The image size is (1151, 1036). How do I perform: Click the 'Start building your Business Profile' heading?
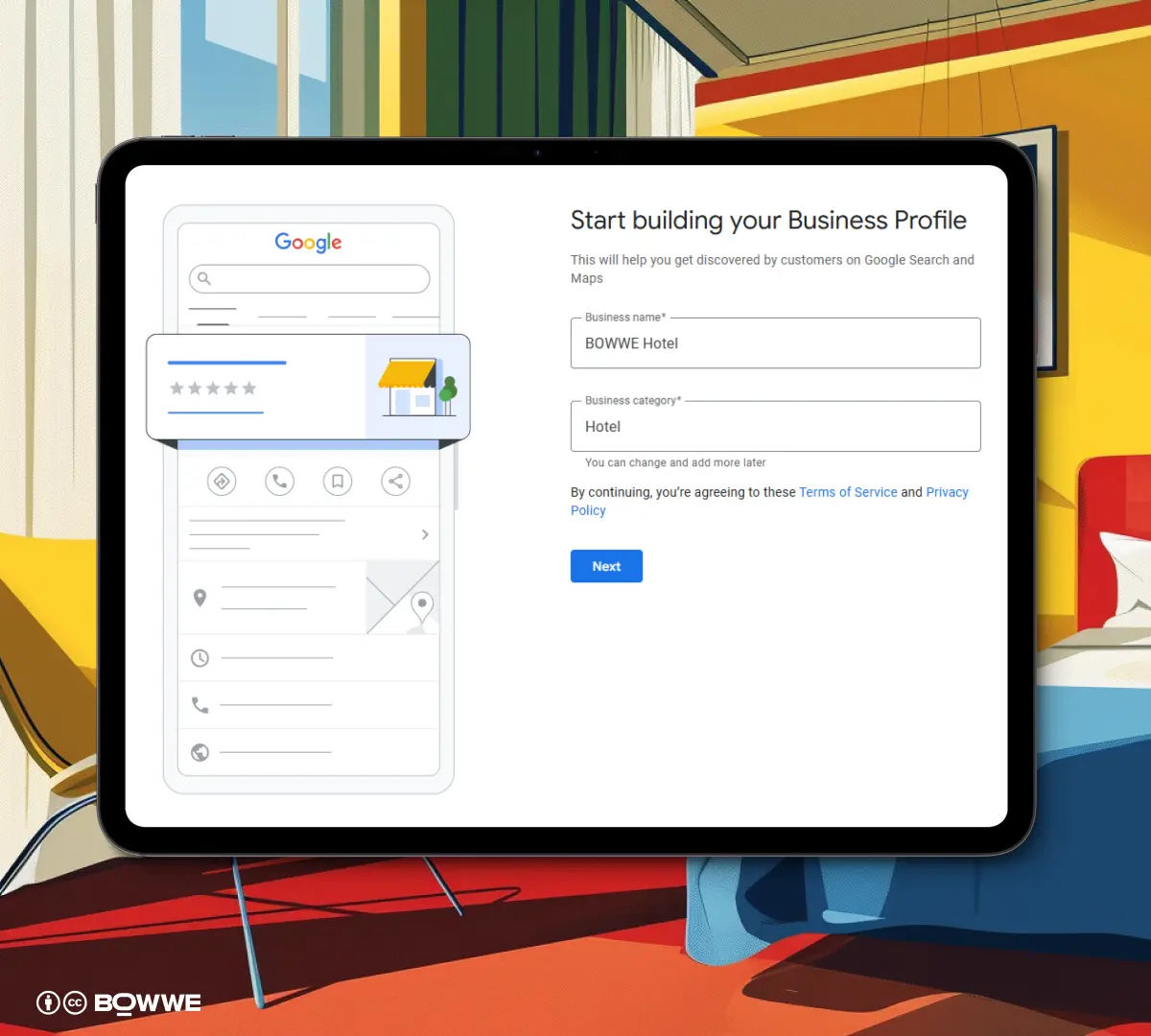click(768, 221)
